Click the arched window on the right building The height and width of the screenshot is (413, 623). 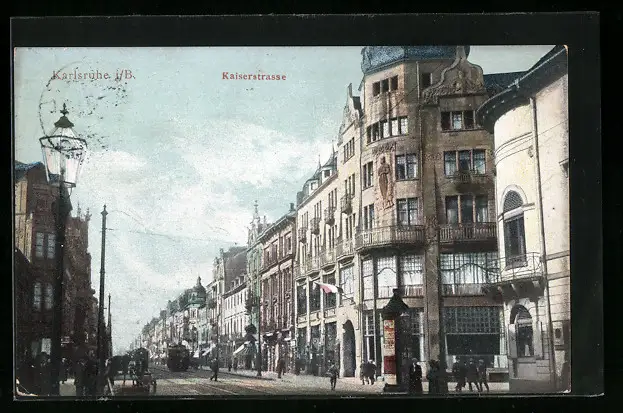pos(514,228)
